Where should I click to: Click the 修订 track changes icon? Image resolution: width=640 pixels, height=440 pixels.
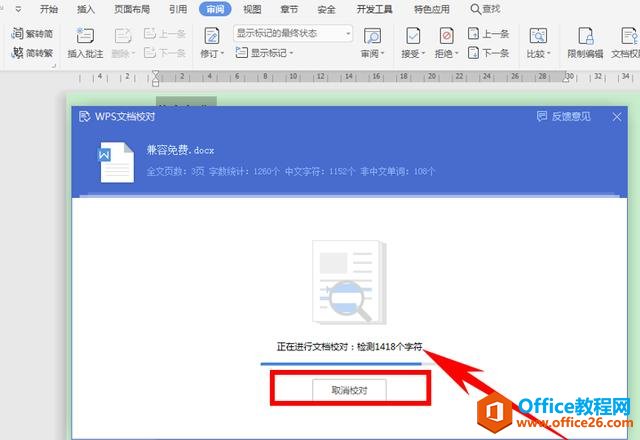[x=211, y=36]
